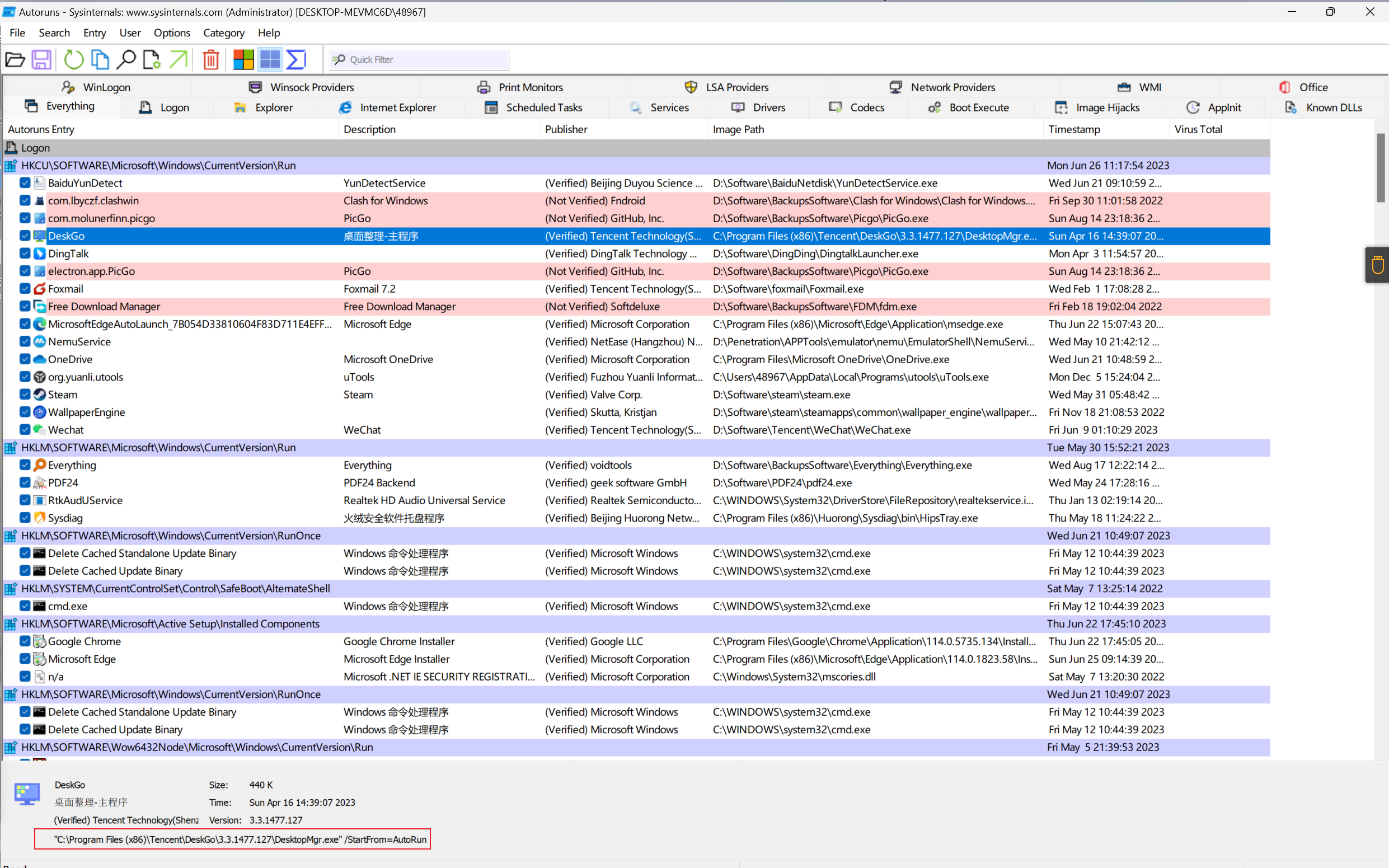Image resolution: width=1389 pixels, height=868 pixels.
Task: Switch to the Scheduled Tasks tab
Action: (x=533, y=107)
